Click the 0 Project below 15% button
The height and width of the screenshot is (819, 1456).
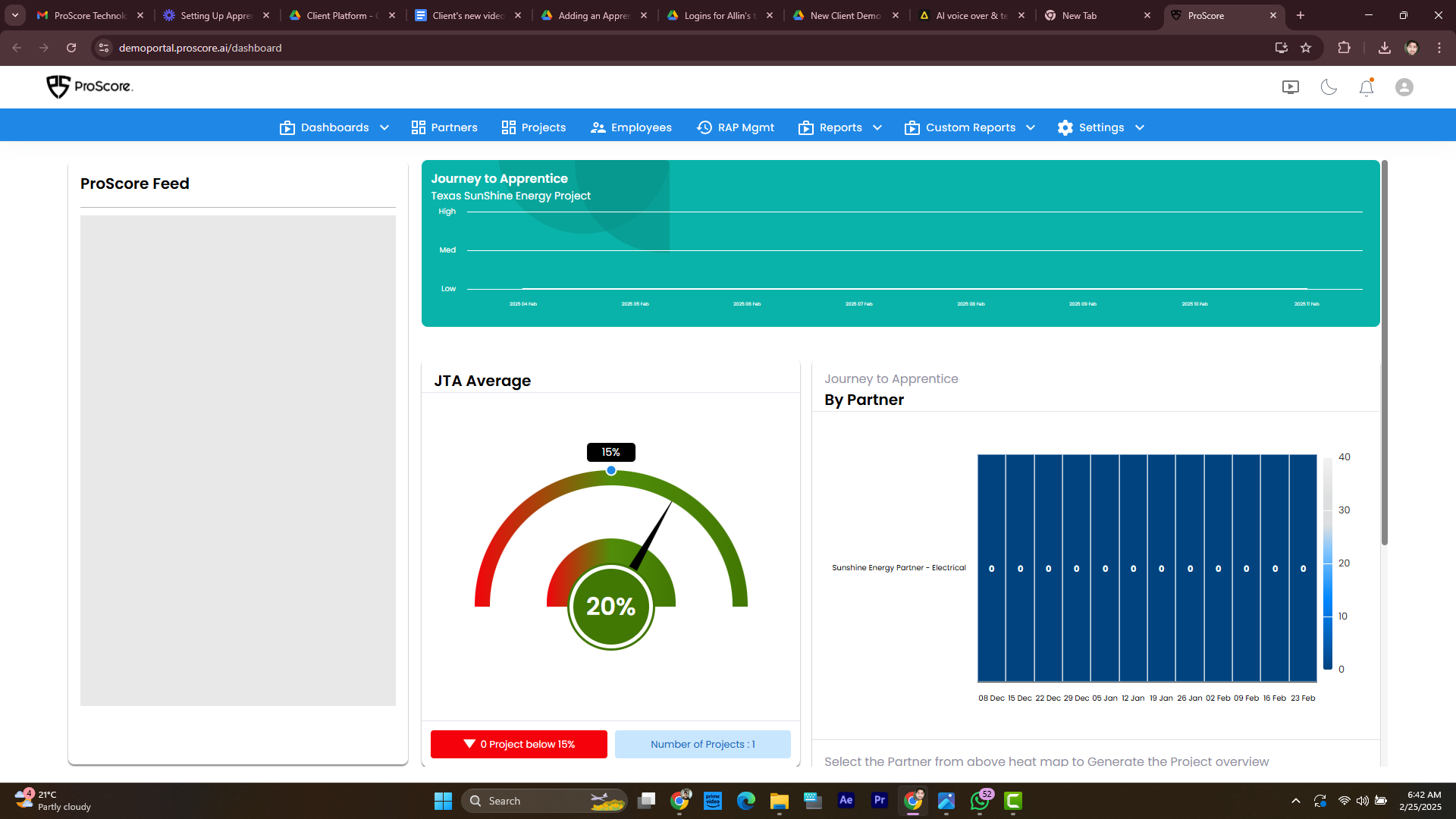click(x=519, y=744)
